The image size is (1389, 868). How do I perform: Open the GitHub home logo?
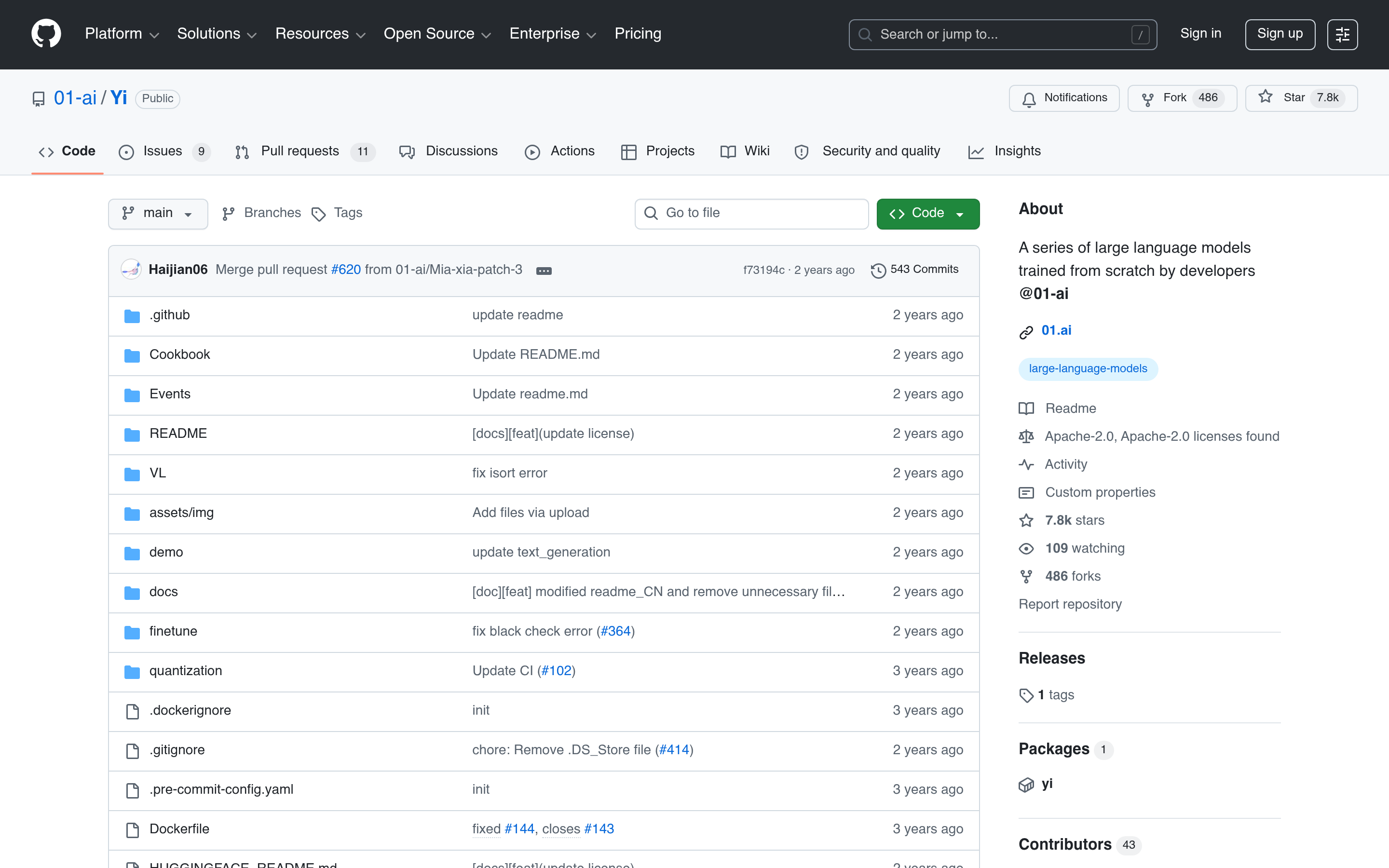point(46,34)
